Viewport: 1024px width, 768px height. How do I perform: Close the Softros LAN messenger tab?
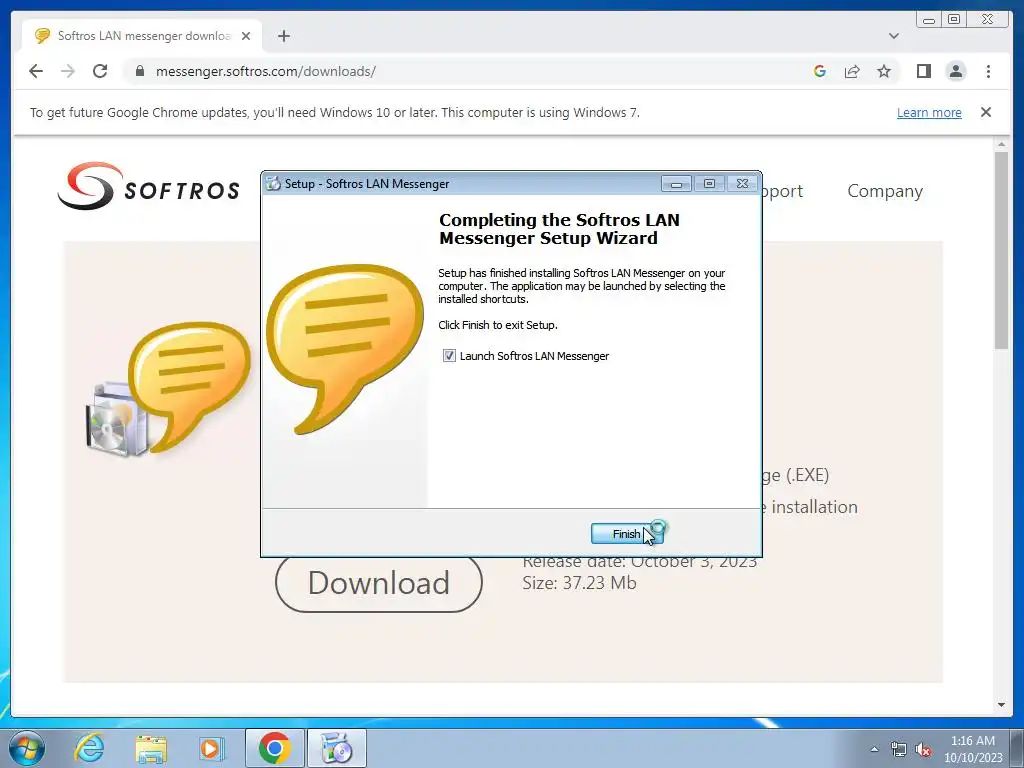[x=246, y=36]
